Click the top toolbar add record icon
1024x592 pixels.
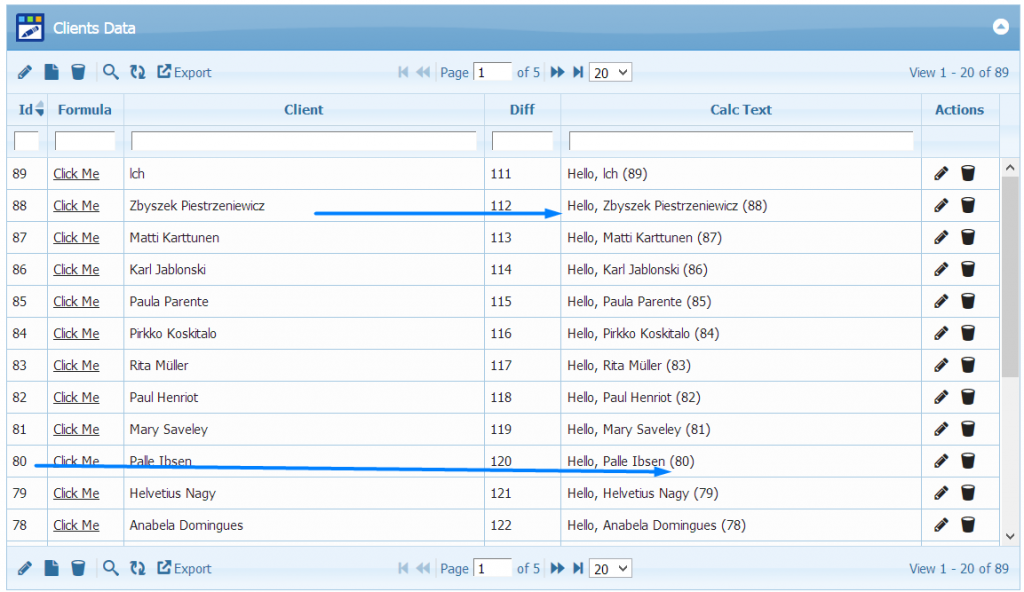(51, 72)
